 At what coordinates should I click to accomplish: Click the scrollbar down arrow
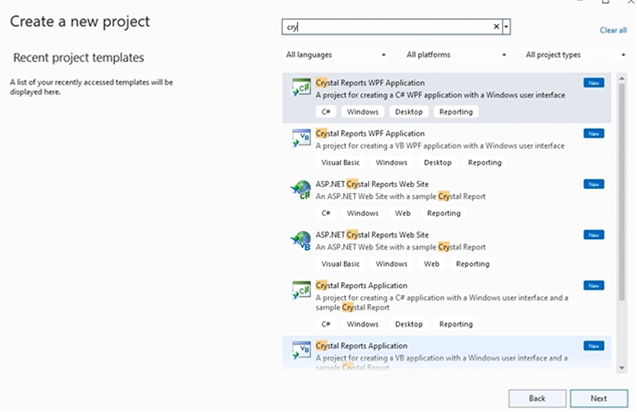point(622,368)
